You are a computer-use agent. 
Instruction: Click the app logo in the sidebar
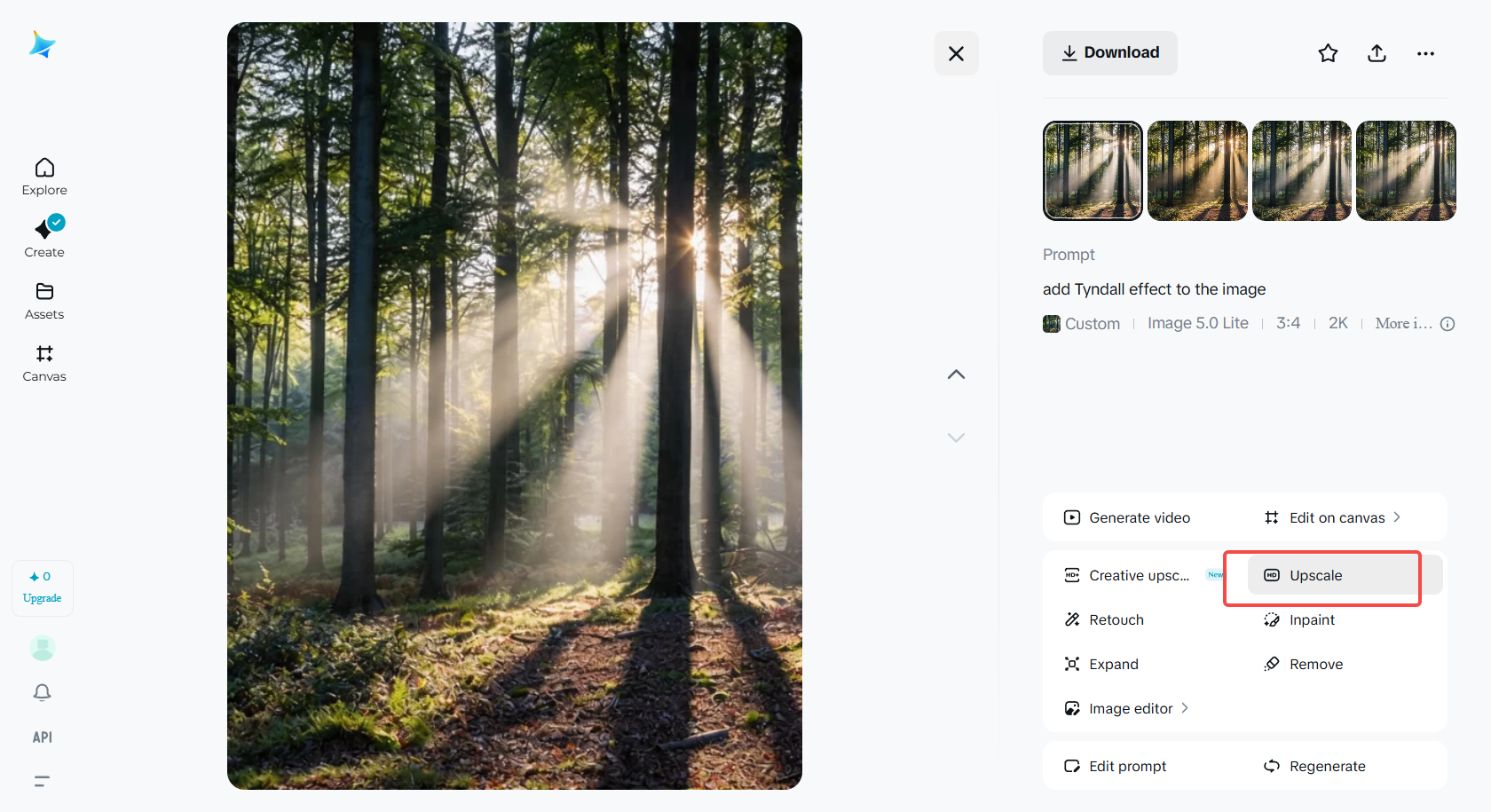point(42,44)
